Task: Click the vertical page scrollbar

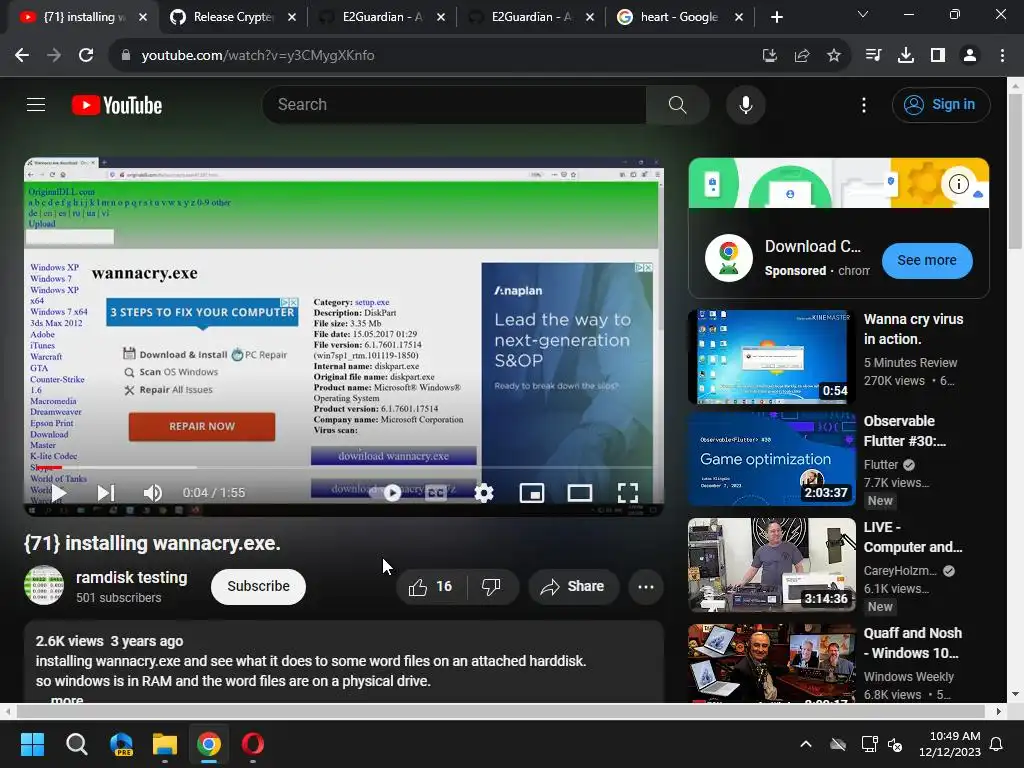Action: click(1015, 171)
